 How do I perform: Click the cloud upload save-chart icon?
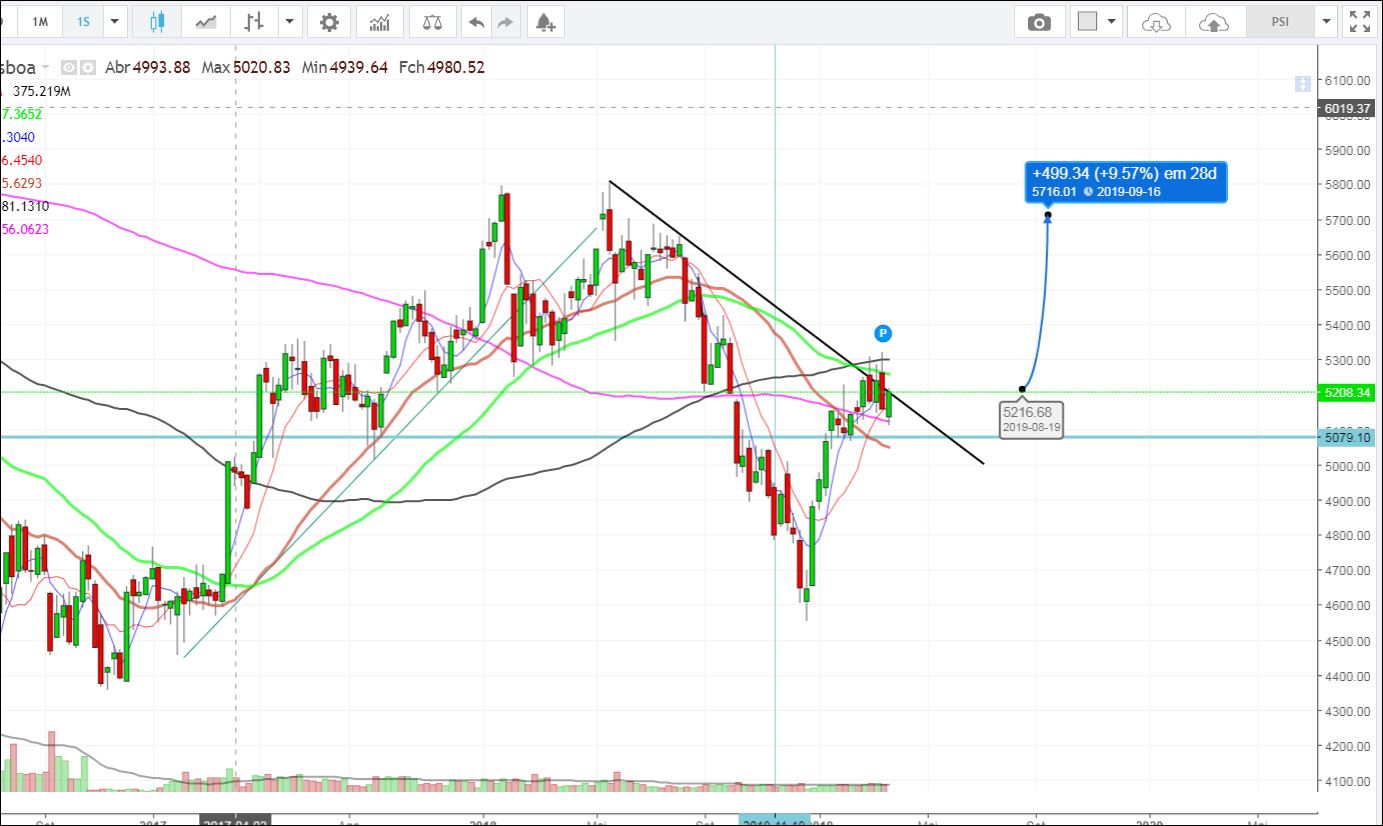pyautogui.click(x=1214, y=21)
